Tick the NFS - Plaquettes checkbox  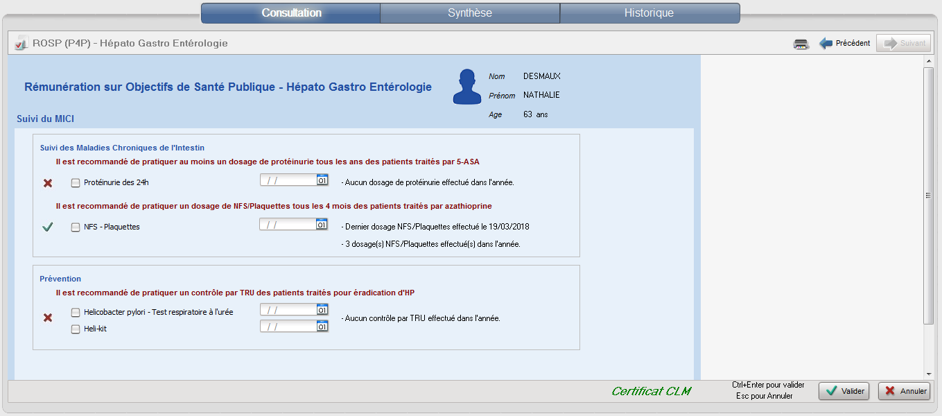pyautogui.click(x=76, y=227)
